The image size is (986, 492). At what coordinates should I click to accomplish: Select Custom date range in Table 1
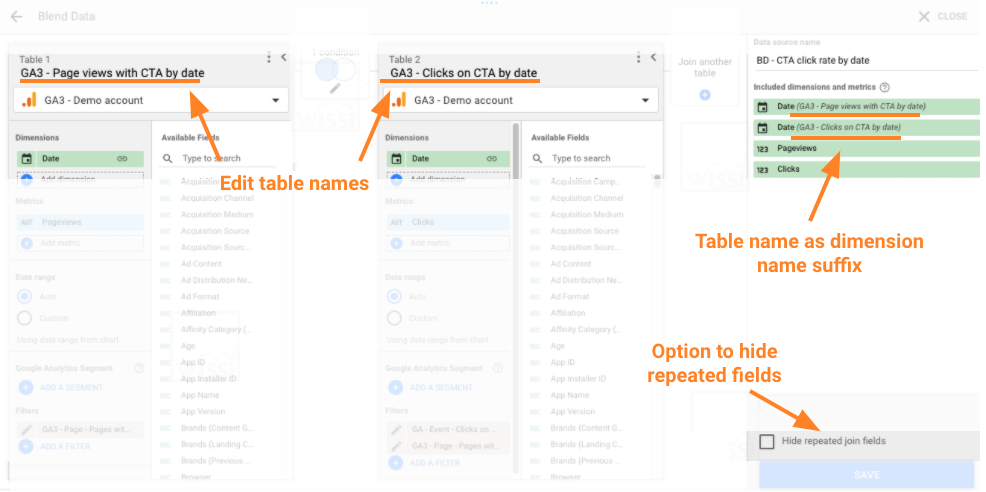point(25,318)
